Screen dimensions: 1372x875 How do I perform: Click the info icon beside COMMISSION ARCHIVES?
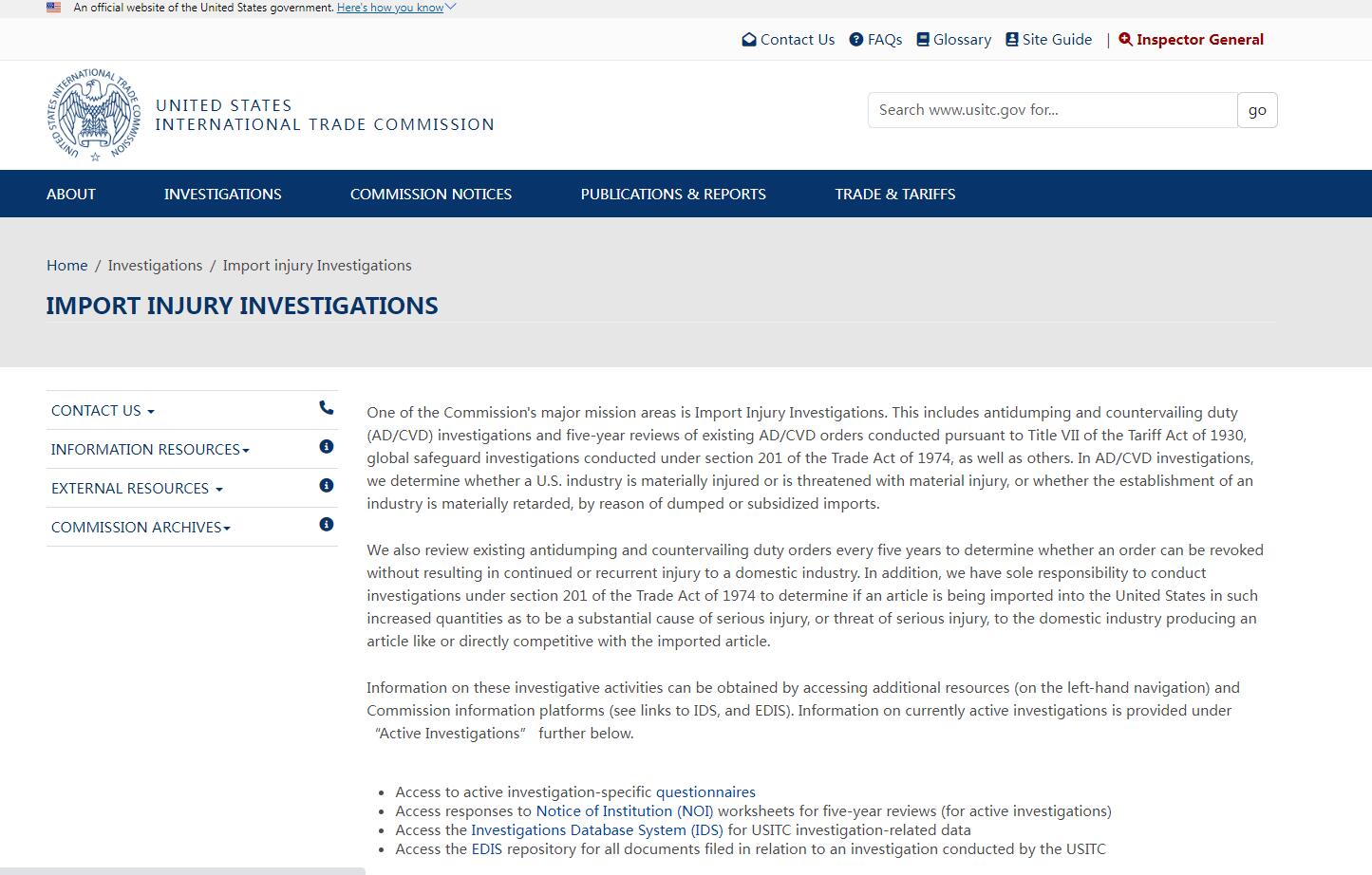(x=326, y=524)
